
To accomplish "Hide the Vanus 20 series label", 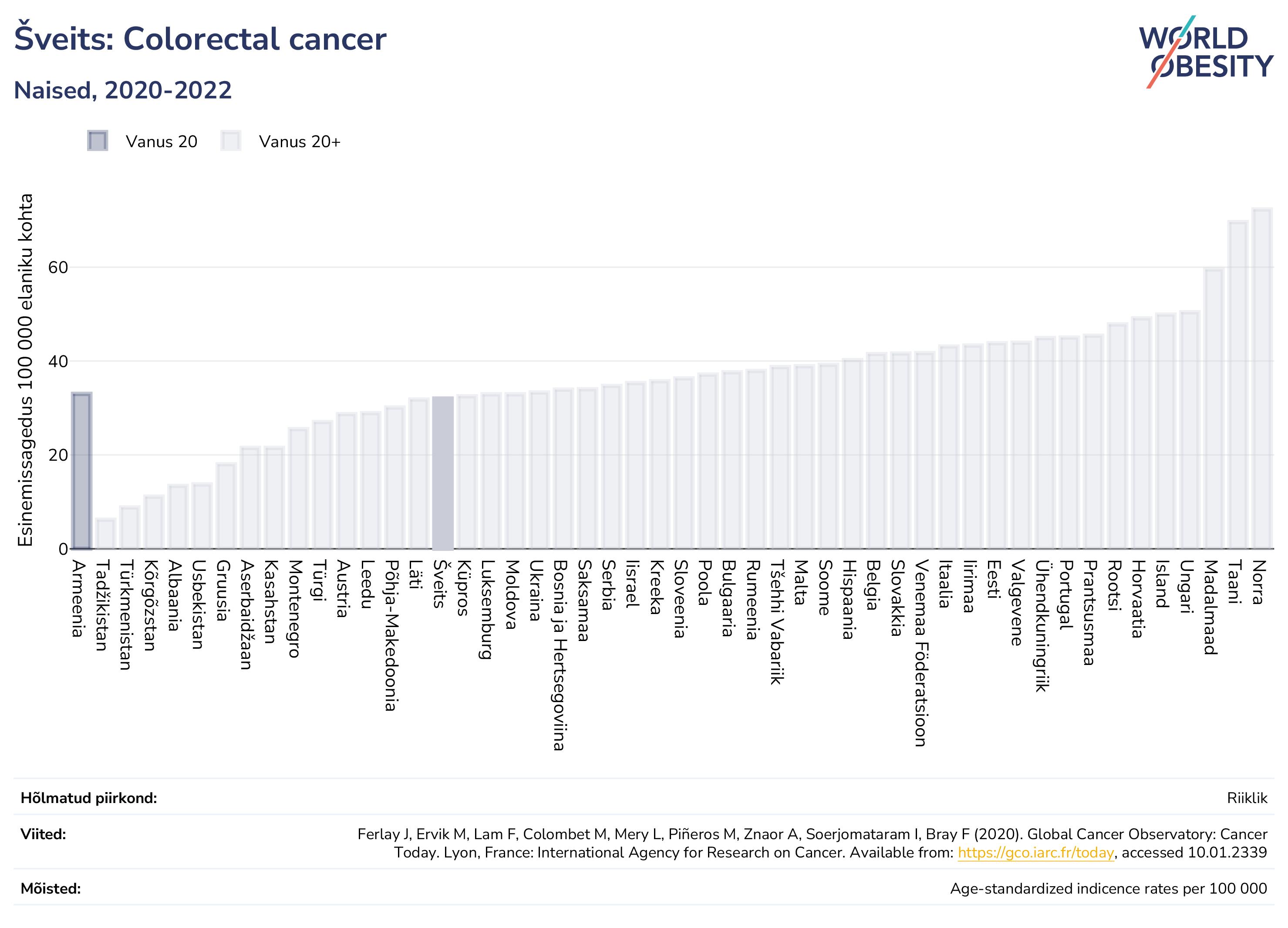I will (161, 142).
